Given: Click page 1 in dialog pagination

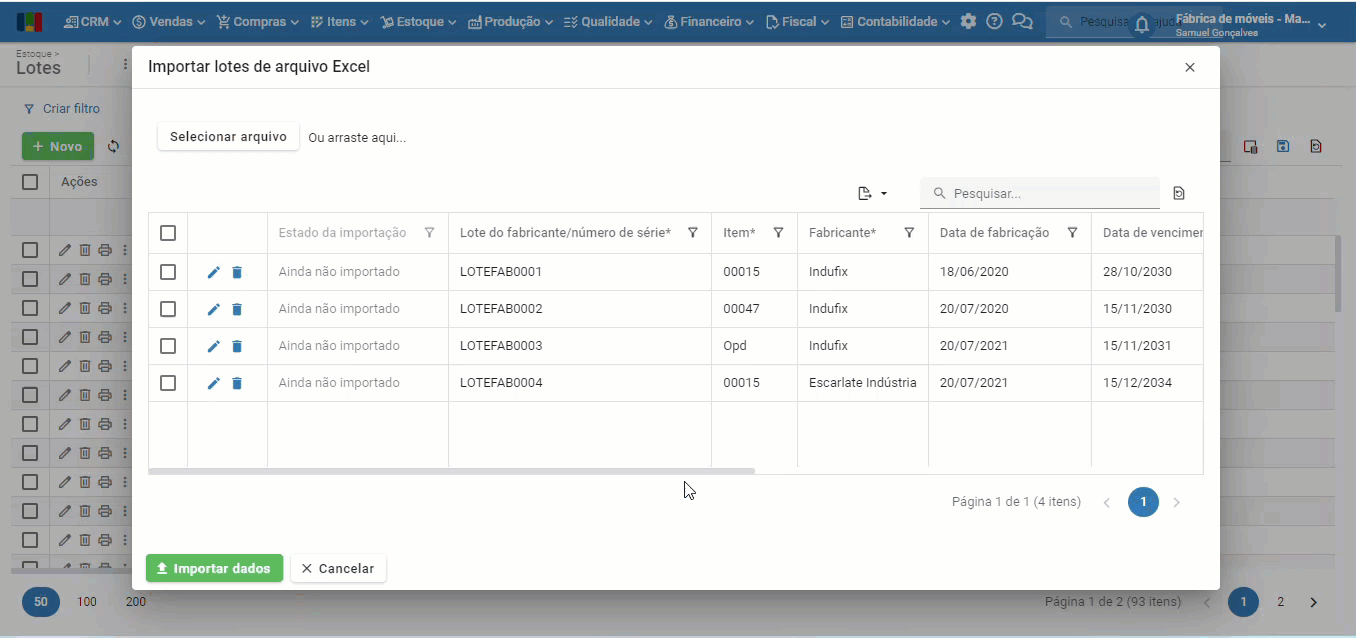Looking at the screenshot, I should pyautogui.click(x=1143, y=502).
